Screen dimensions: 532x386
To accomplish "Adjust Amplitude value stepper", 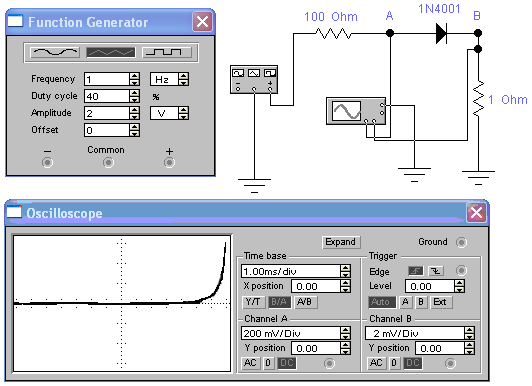I will click(134, 113).
